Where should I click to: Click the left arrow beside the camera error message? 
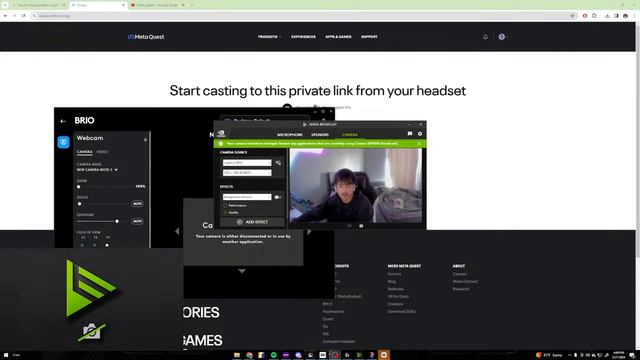pos(177,231)
